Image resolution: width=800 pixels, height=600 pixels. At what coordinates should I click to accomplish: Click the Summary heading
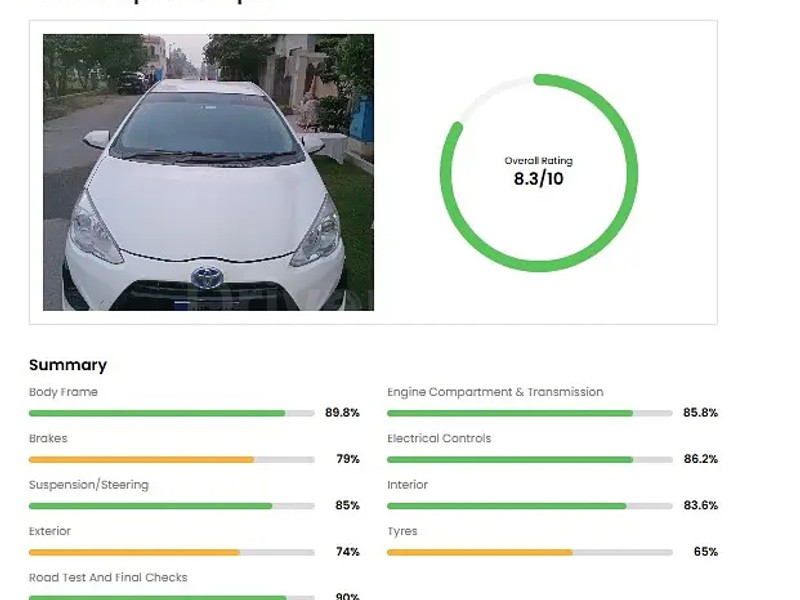68,365
